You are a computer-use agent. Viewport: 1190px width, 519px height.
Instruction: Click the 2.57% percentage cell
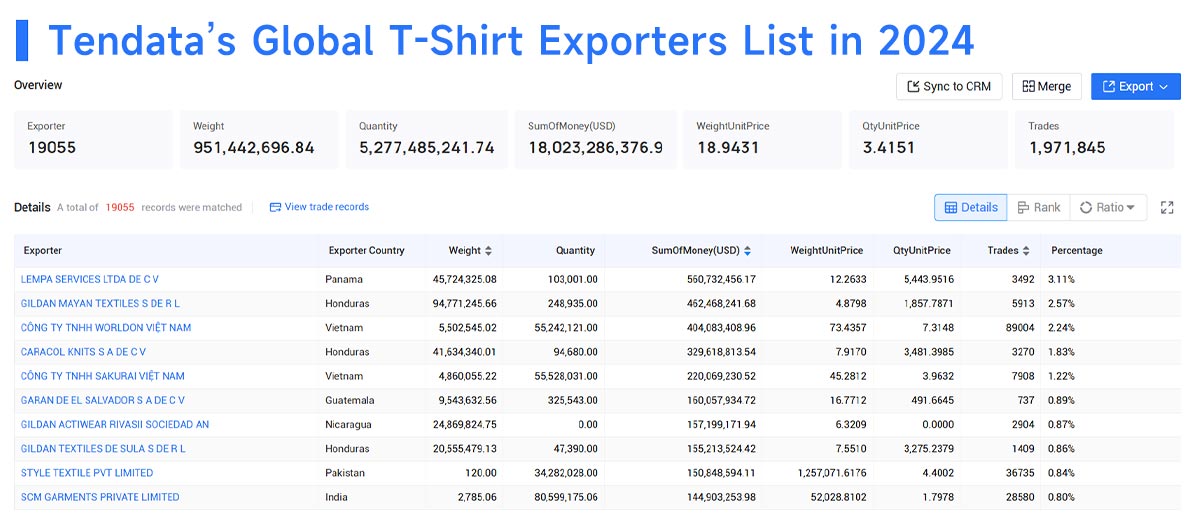1062,304
